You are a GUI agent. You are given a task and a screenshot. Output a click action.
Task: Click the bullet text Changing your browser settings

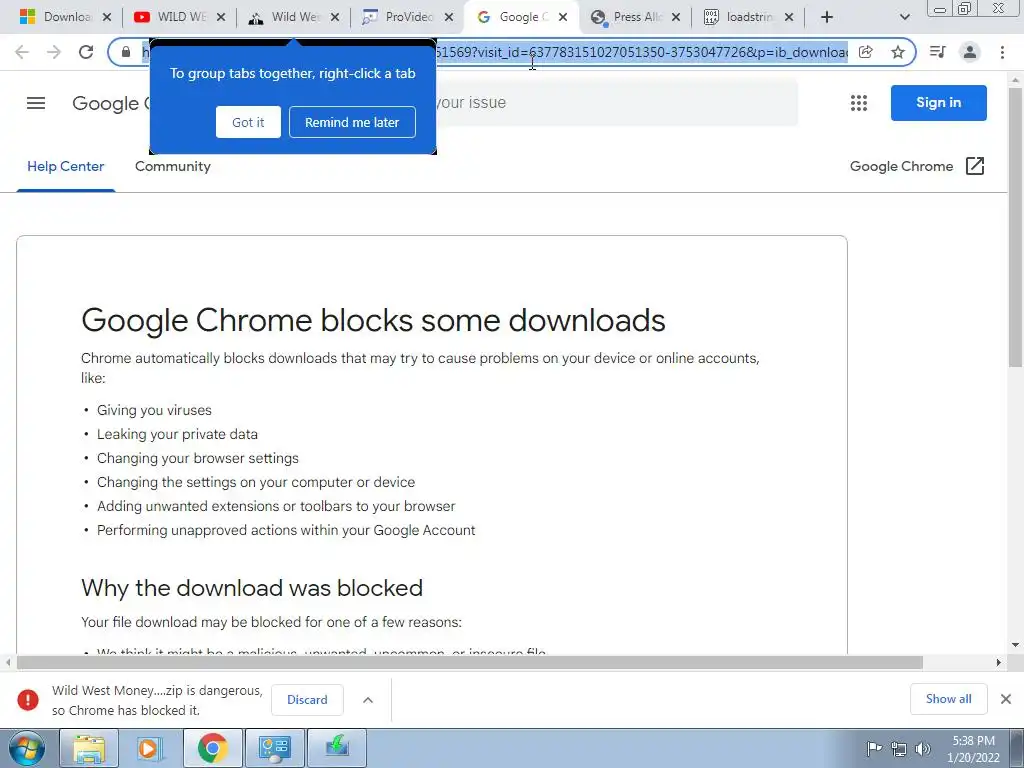(x=198, y=458)
